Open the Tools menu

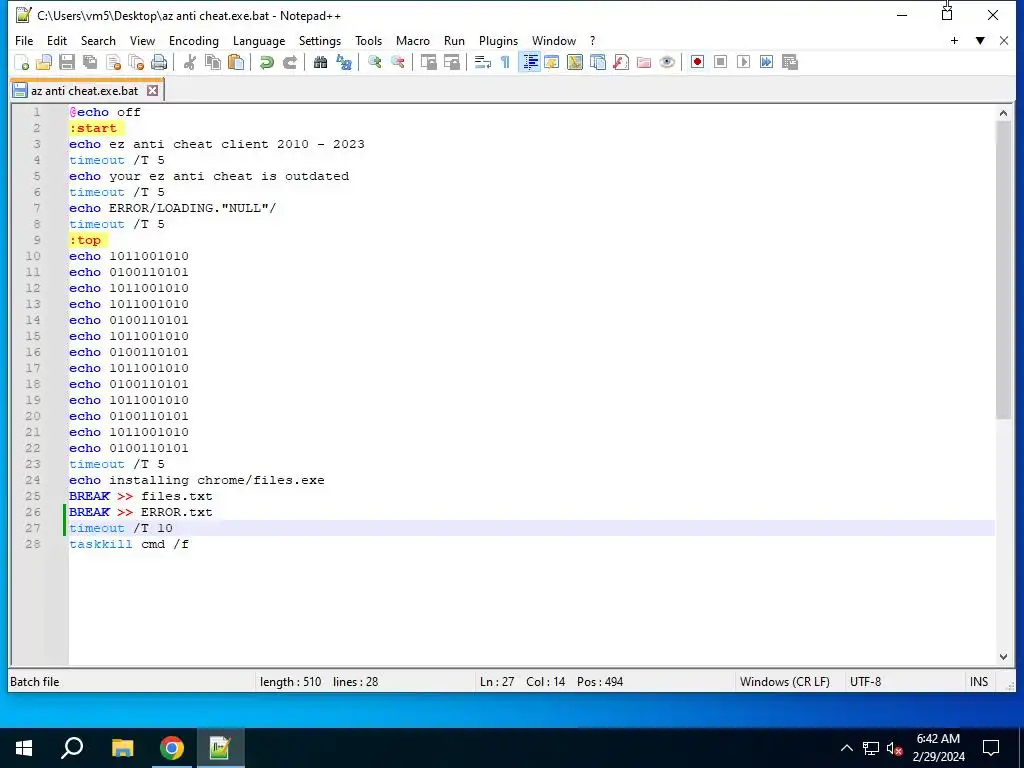[x=368, y=40]
